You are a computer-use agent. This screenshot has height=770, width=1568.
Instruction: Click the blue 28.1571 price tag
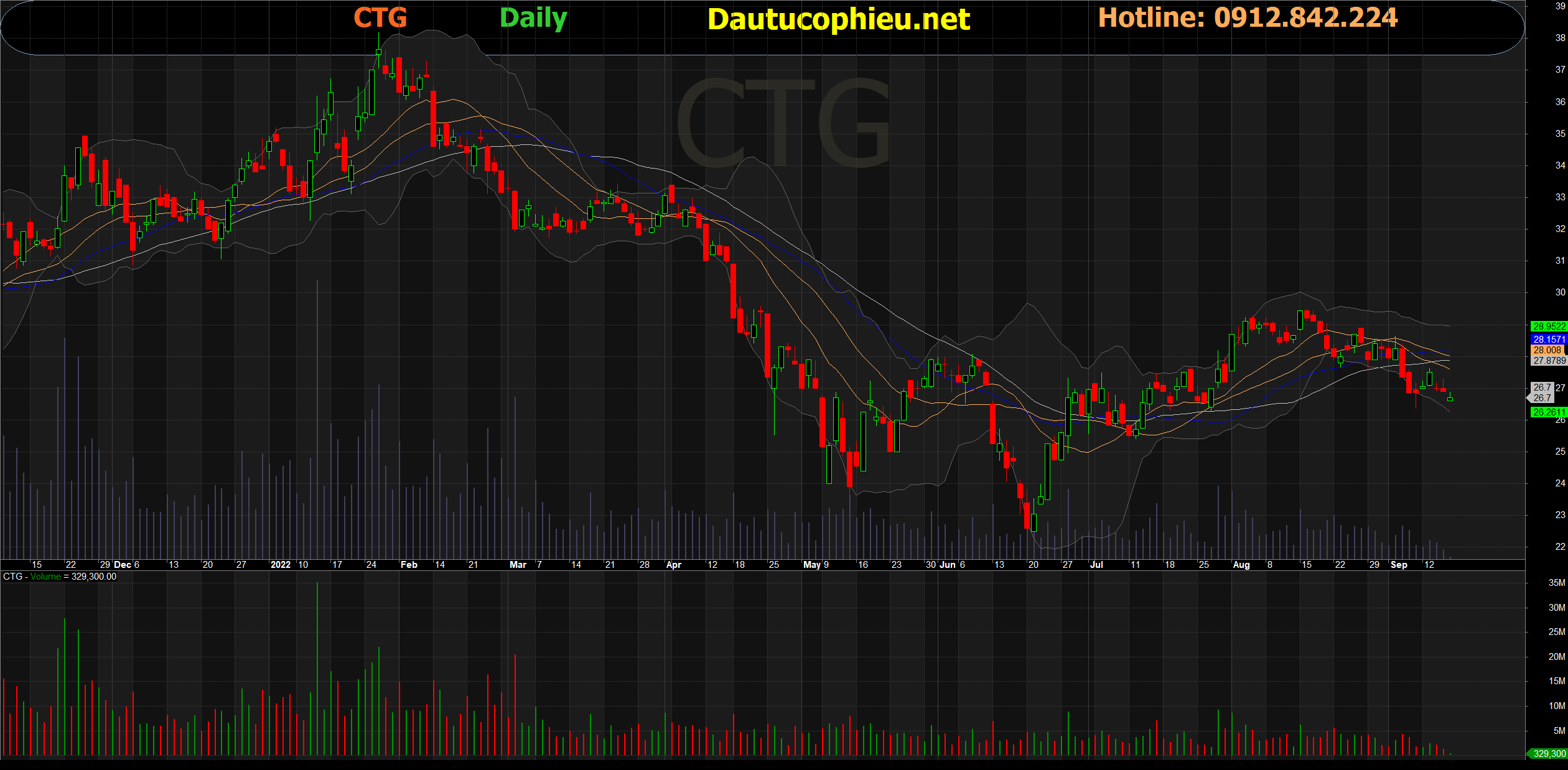pyautogui.click(x=1548, y=339)
